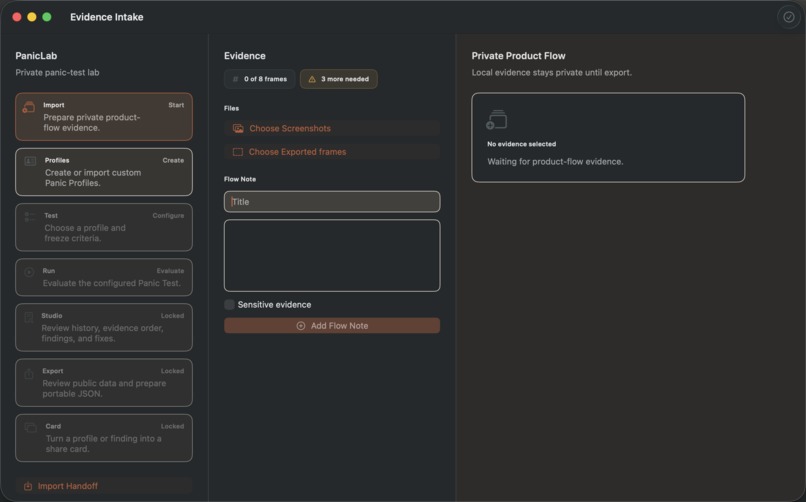Click the Test step checklist icon

coord(30,216)
